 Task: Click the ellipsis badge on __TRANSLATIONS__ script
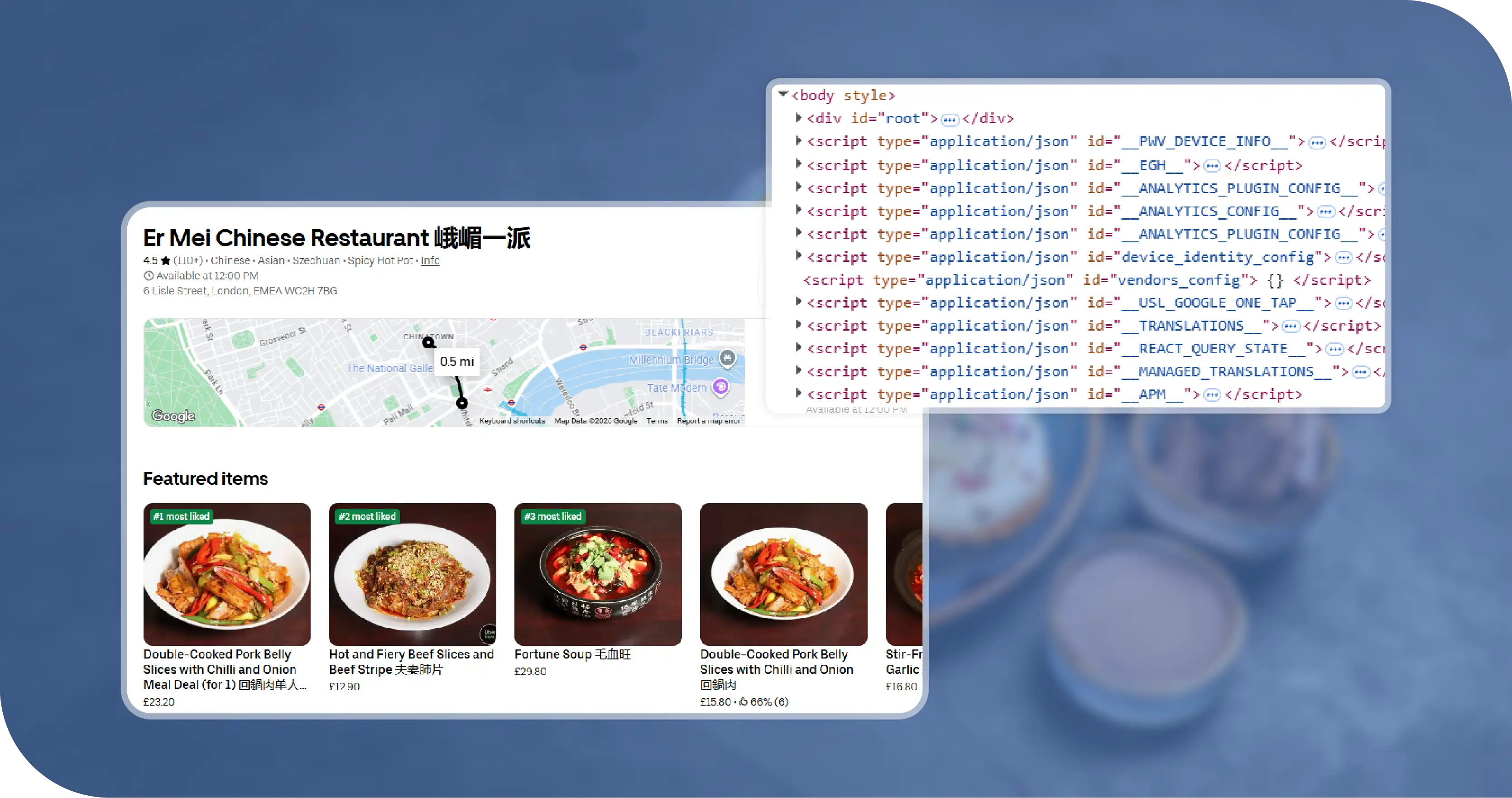pyautogui.click(x=1290, y=327)
